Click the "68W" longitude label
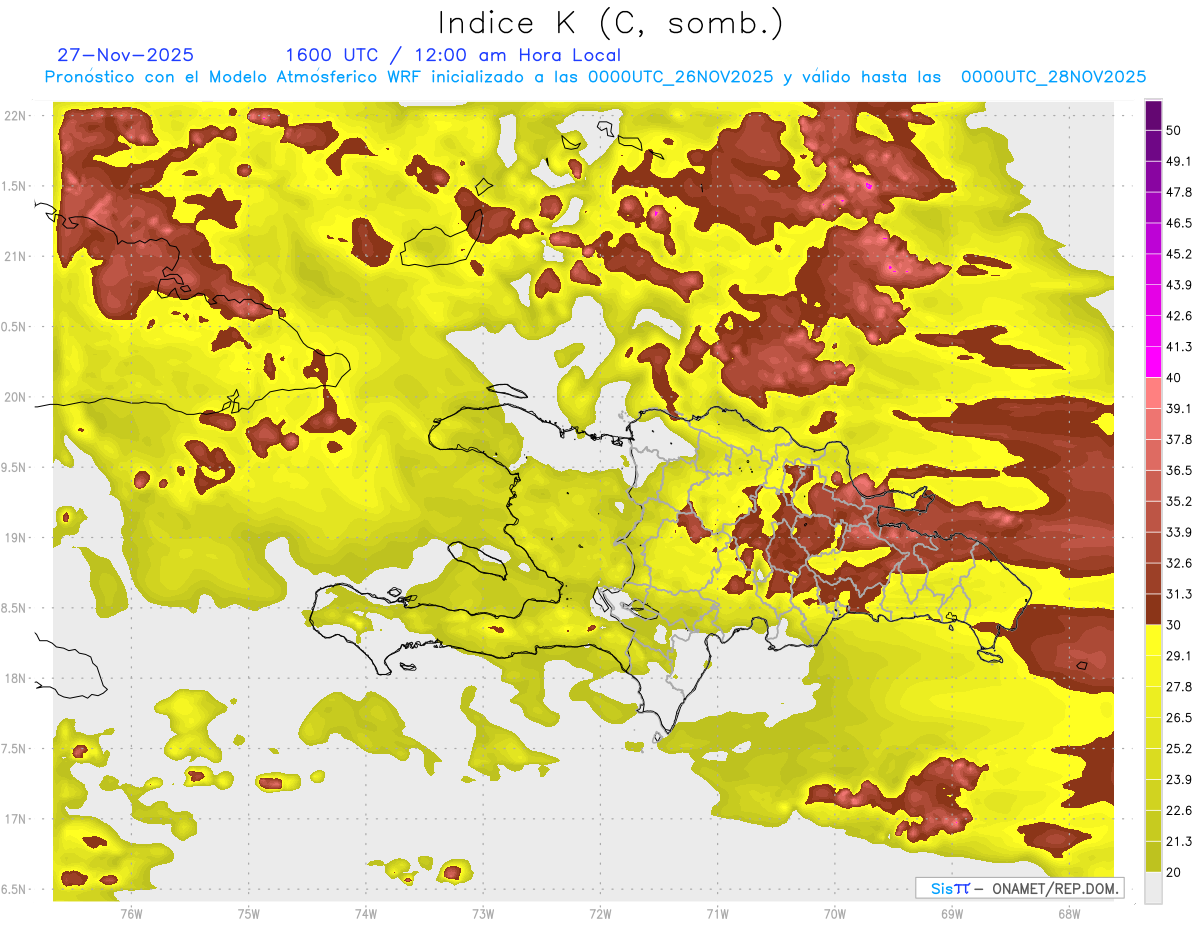 tap(1069, 913)
